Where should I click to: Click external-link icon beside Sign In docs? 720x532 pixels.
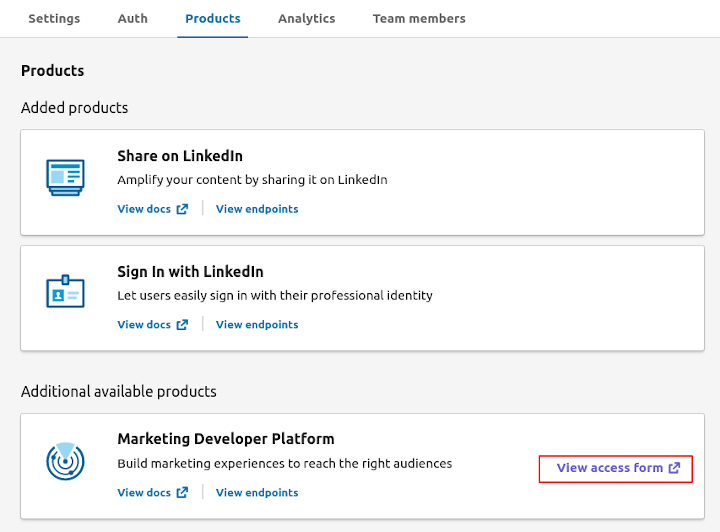[182, 325]
